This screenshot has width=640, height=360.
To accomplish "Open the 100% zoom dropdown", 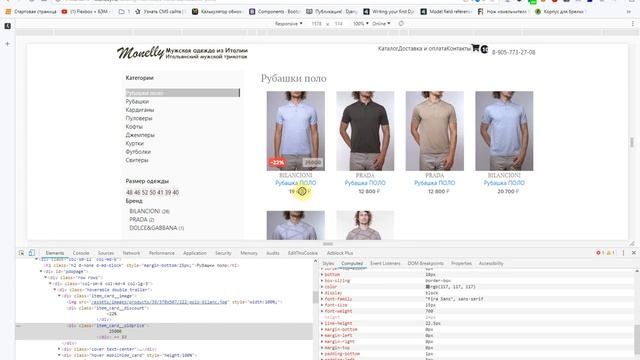I will click(361, 24).
